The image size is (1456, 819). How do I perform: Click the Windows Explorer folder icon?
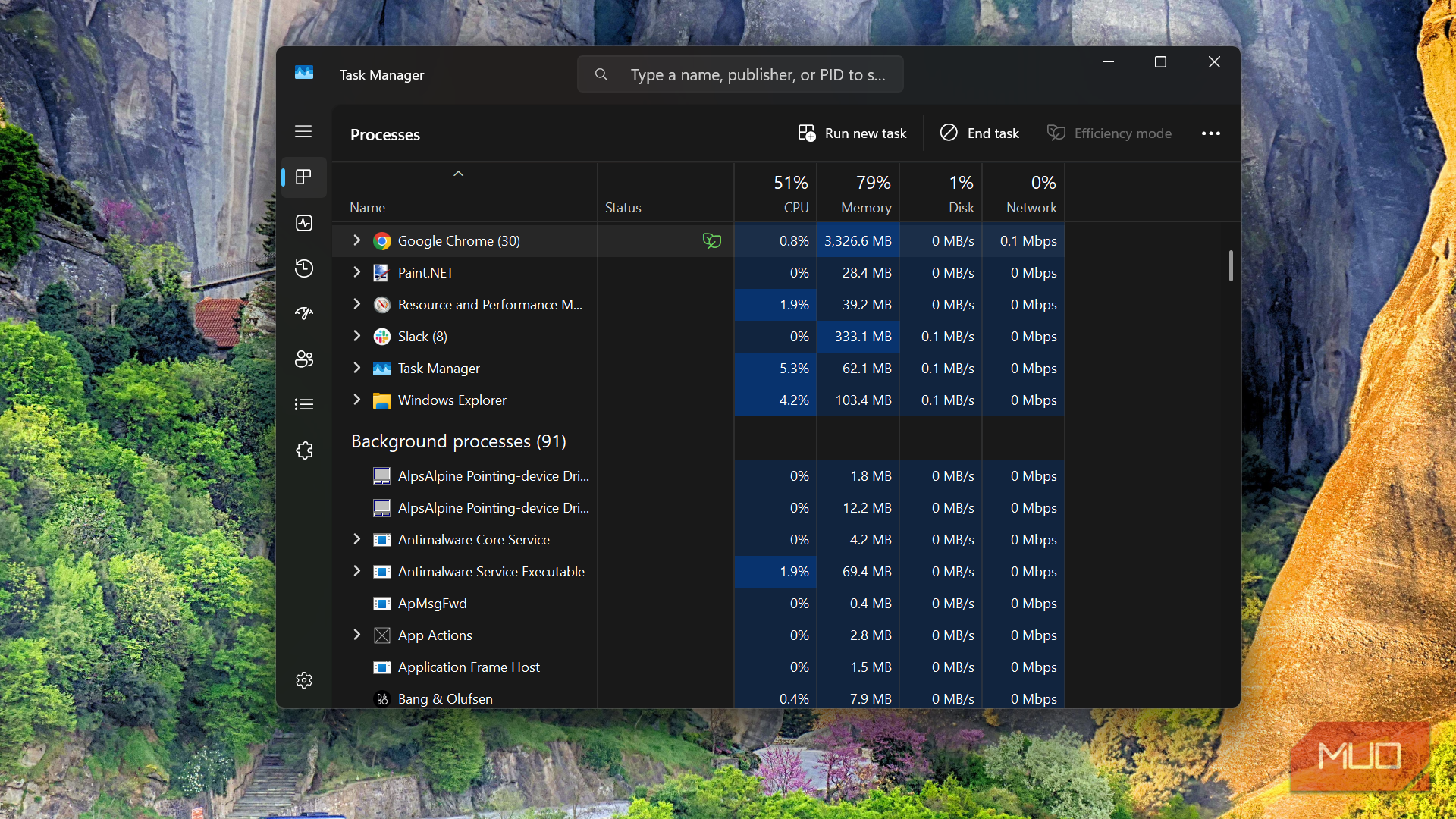(382, 400)
